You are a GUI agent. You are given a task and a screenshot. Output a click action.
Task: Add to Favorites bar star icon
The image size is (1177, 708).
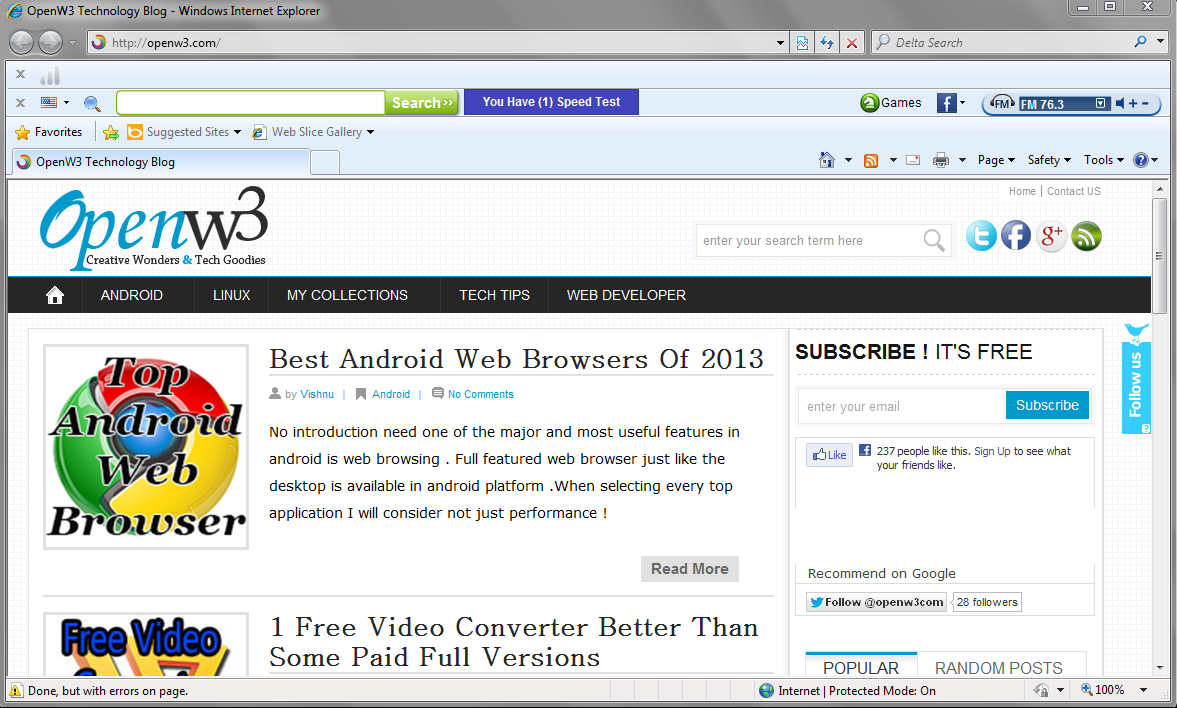111,132
